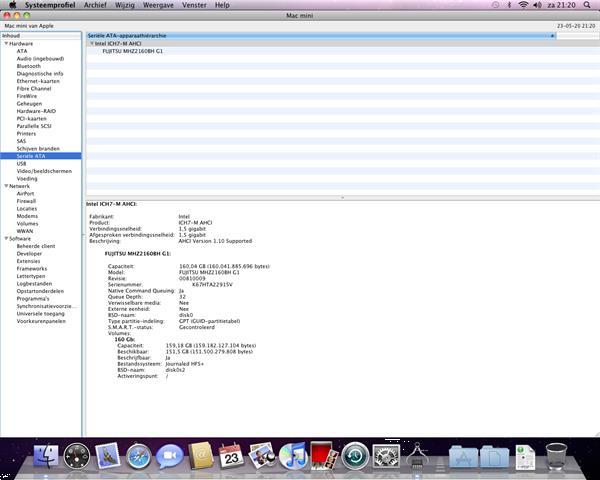Select Video/beeldschermen in sidebar
The height and width of the screenshot is (480, 600).
pyautogui.click(x=44, y=171)
